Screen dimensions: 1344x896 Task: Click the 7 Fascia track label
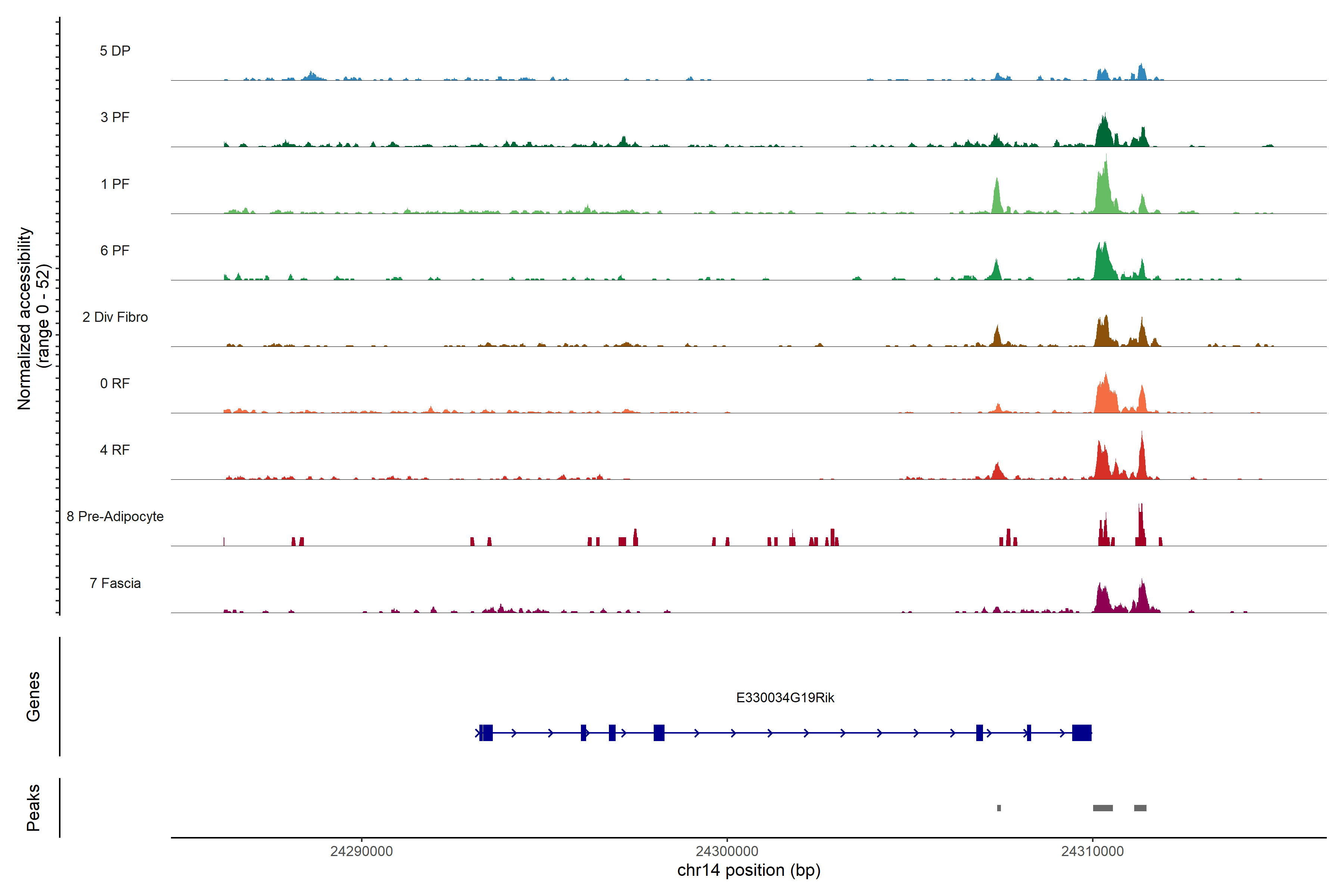click(x=115, y=583)
